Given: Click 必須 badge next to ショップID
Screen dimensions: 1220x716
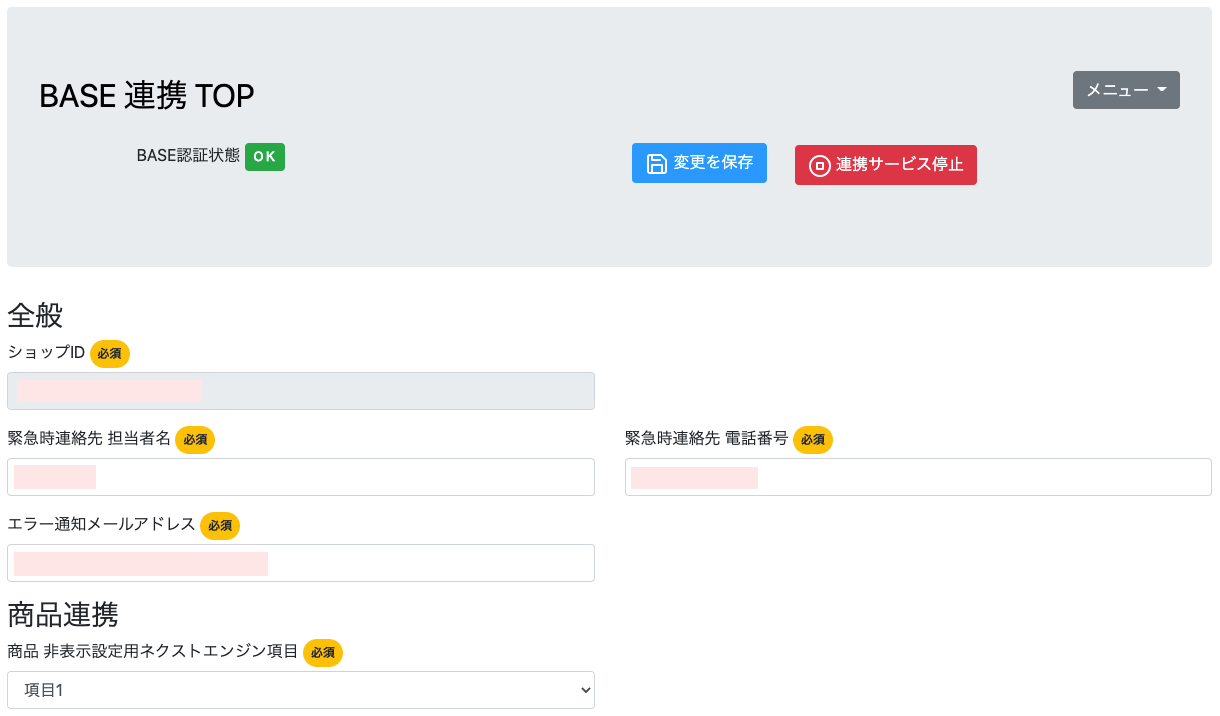Looking at the screenshot, I should (110, 354).
